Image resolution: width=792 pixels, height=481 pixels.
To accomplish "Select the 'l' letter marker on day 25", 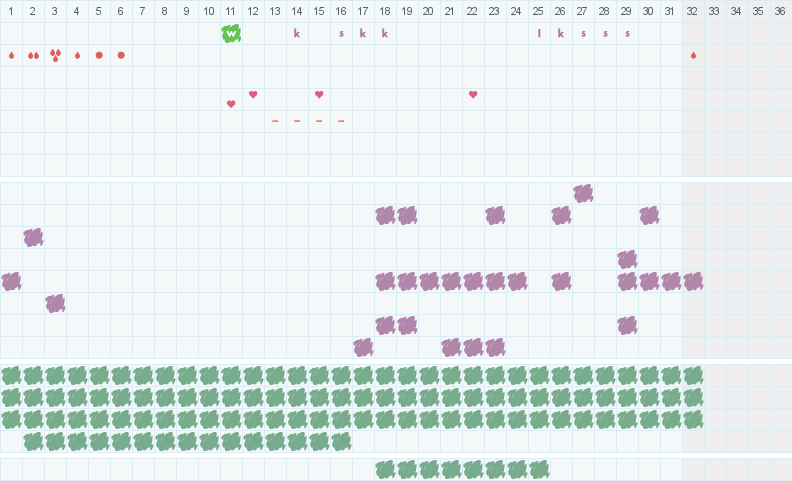I will pos(539,33).
